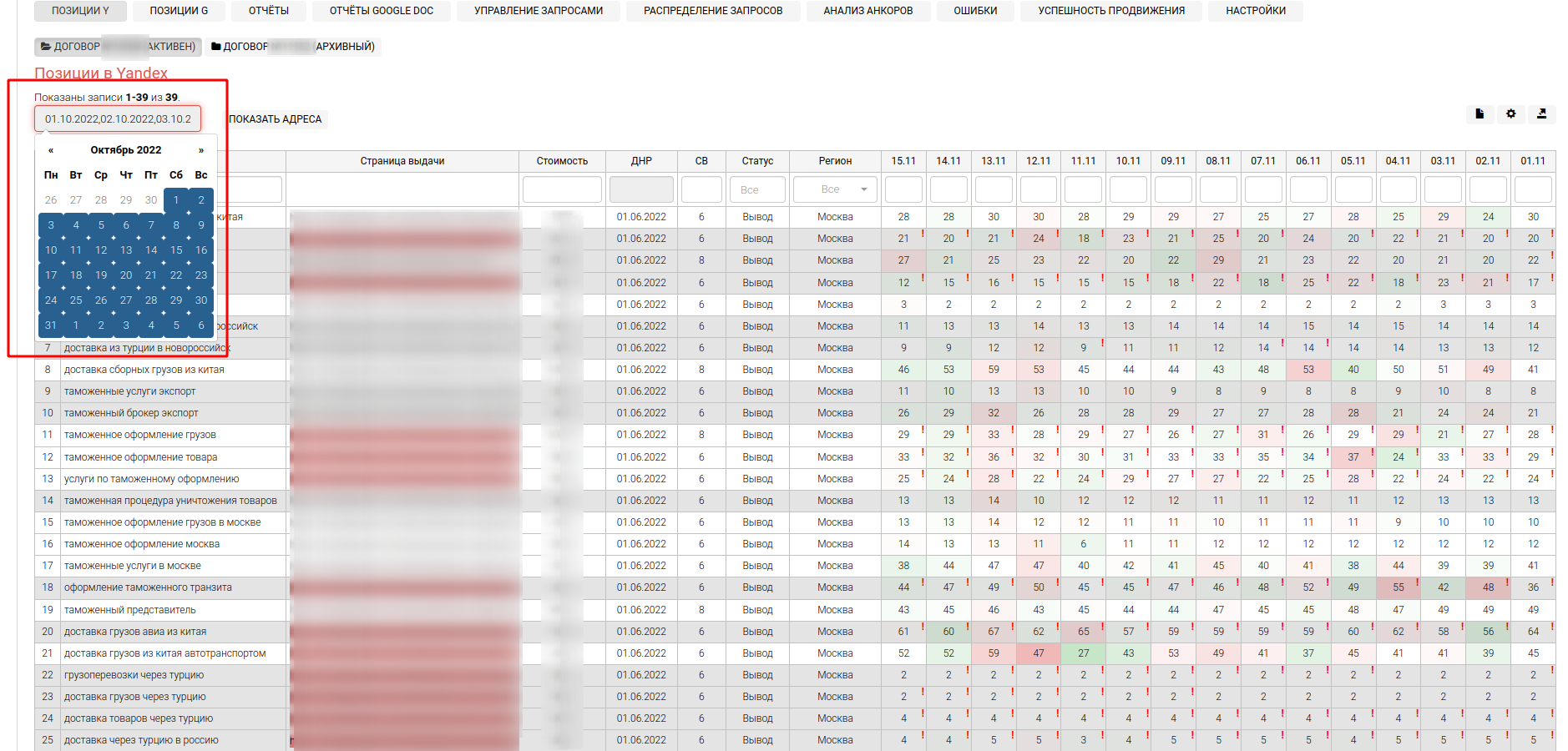This screenshot has width=1568, height=751.
Task: Sort by the 15.11 date column header
Action: 903,161
